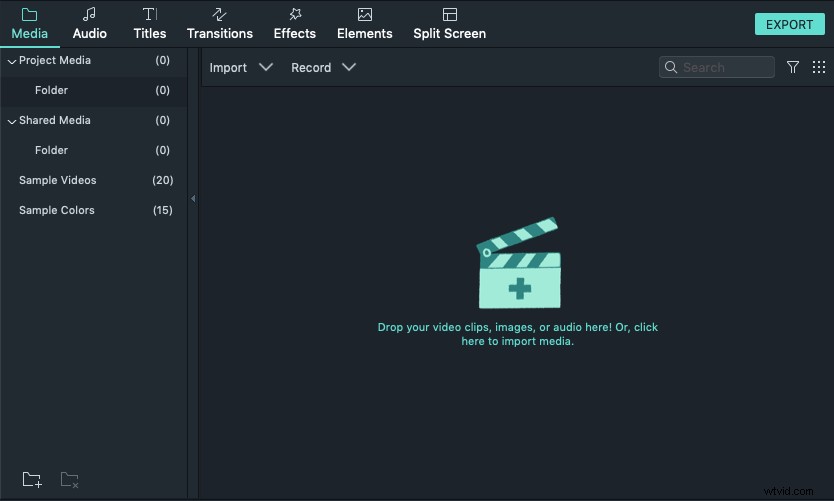Delete folder via folder-x icon
This screenshot has height=501, width=834.
(x=70, y=480)
